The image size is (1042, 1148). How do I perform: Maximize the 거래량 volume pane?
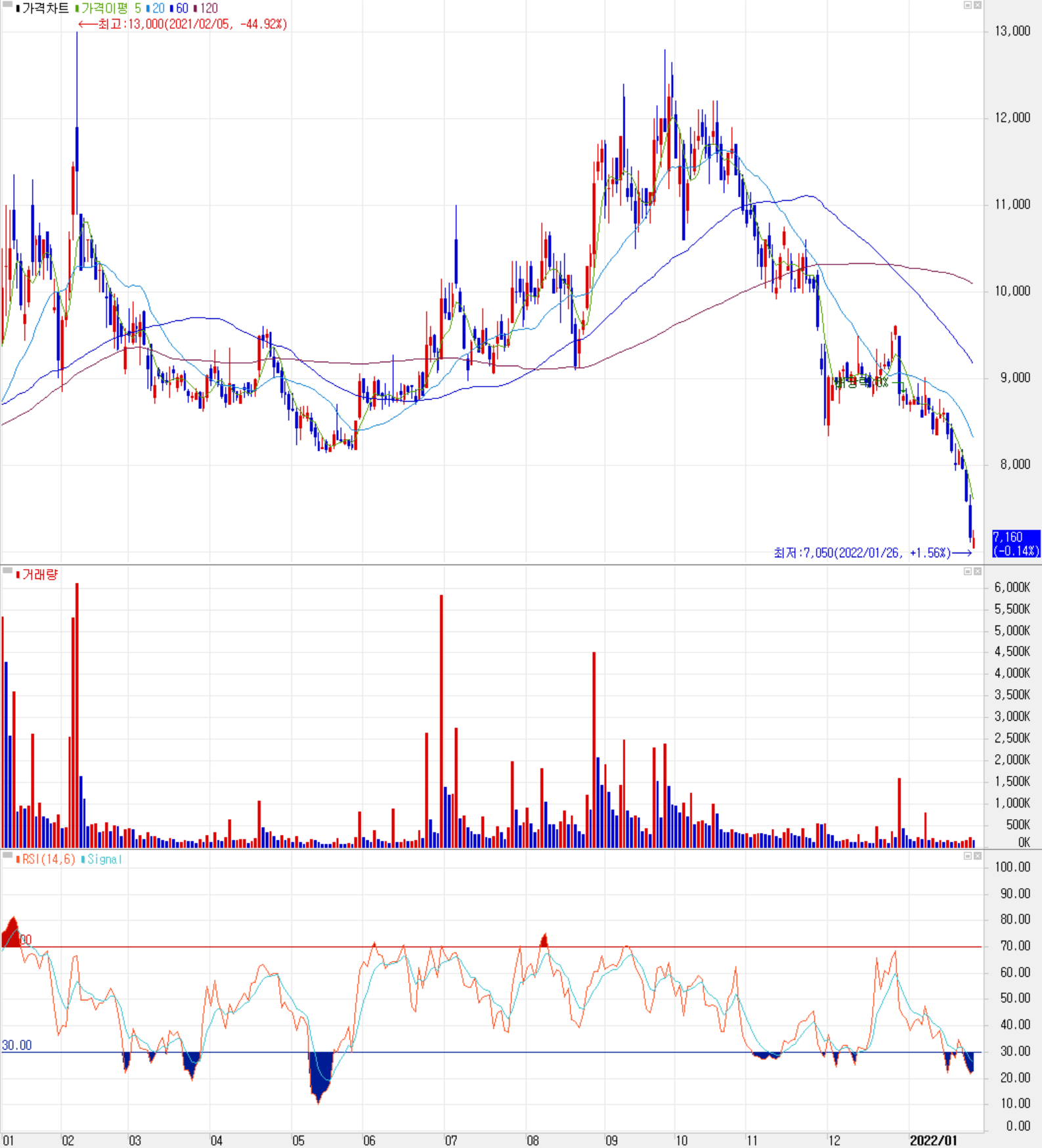click(x=967, y=572)
